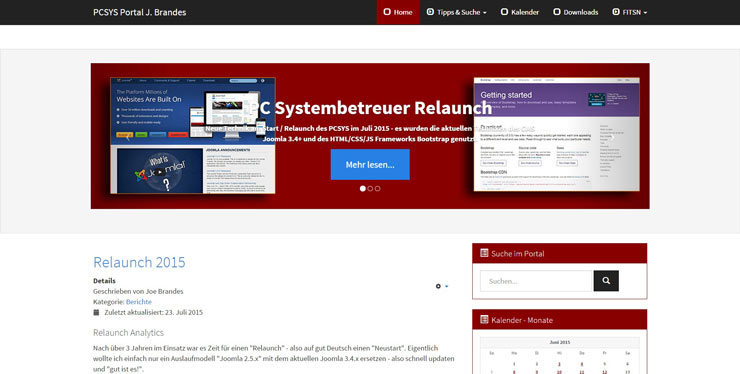Screen dimensions: 740x374
Task: Click the Zuletzt aktualisiert: 23. Juli 2015 text
Action: 154,312
